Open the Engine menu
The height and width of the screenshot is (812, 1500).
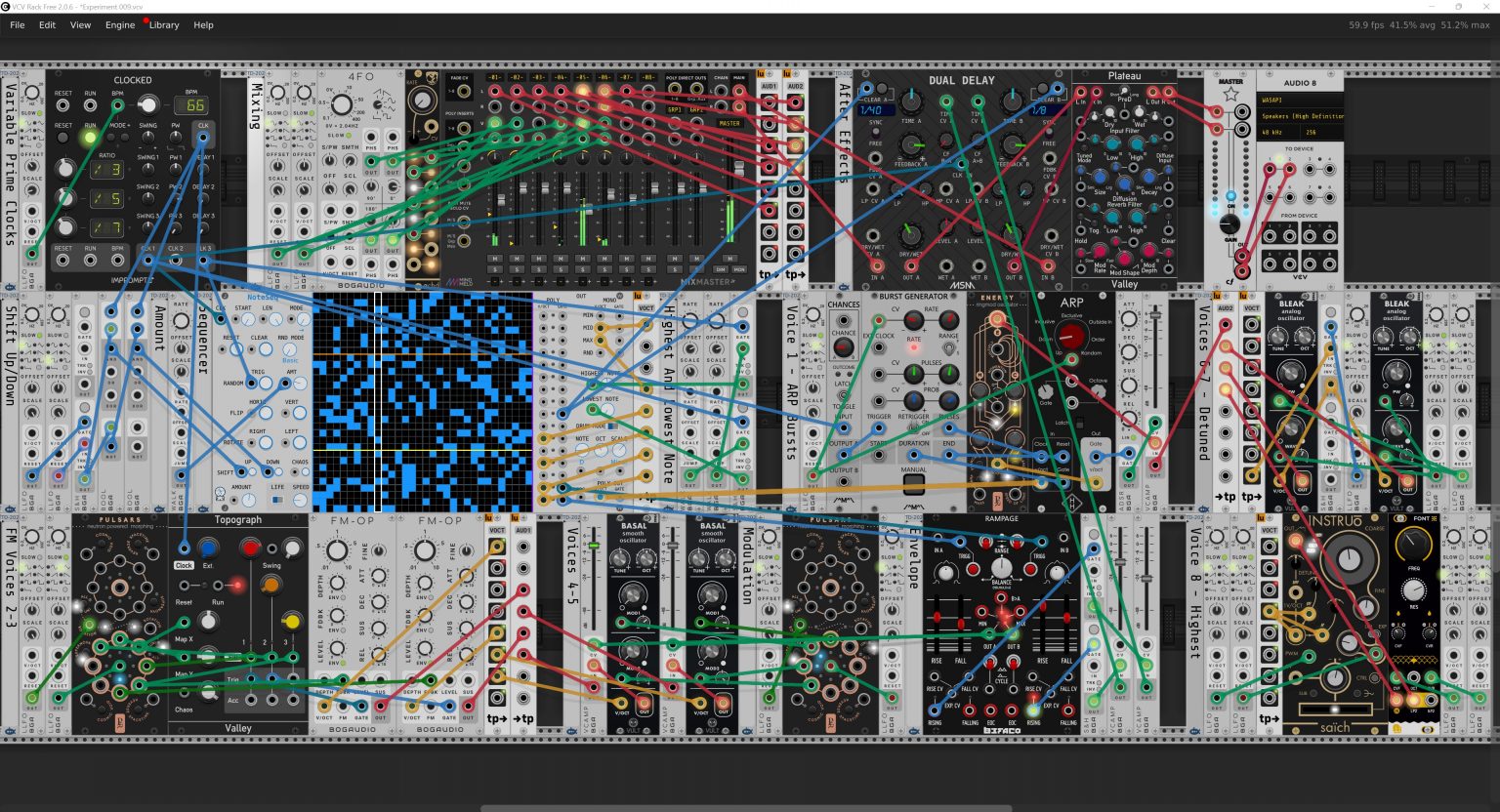120,25
